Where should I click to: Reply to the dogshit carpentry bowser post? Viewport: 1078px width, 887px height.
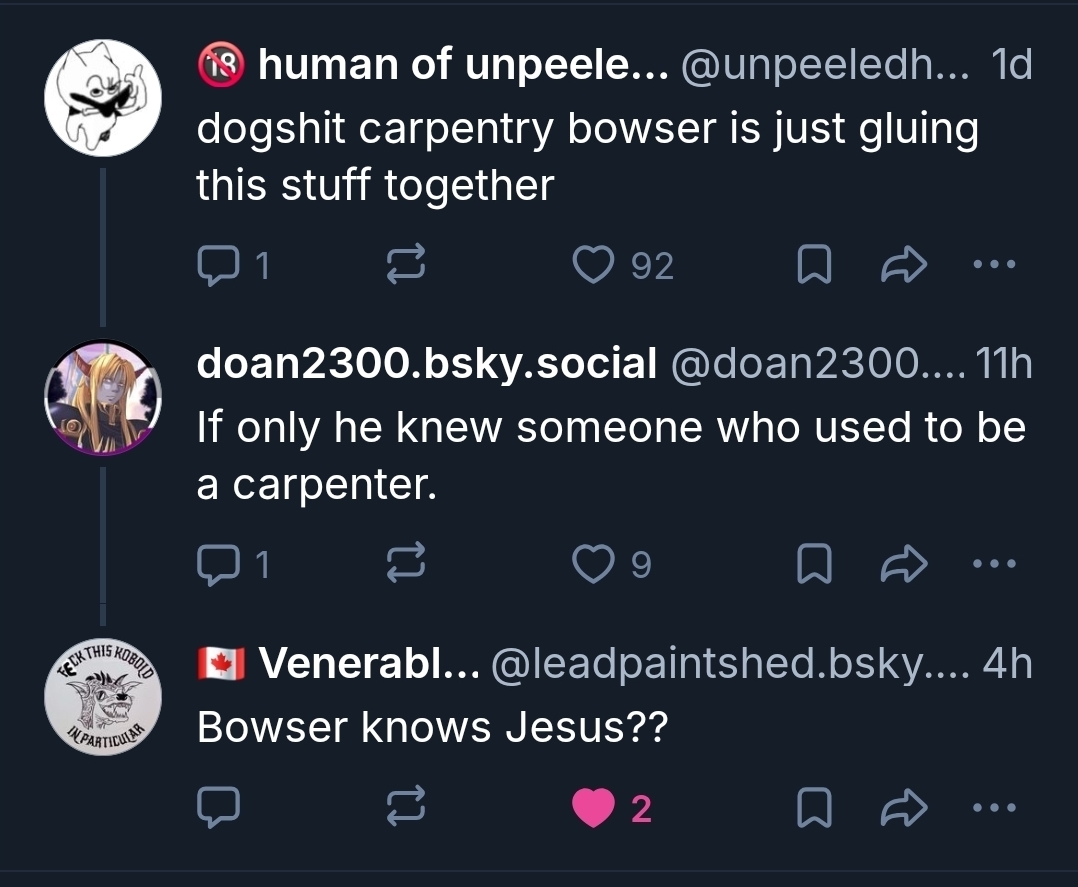[216, 265]
